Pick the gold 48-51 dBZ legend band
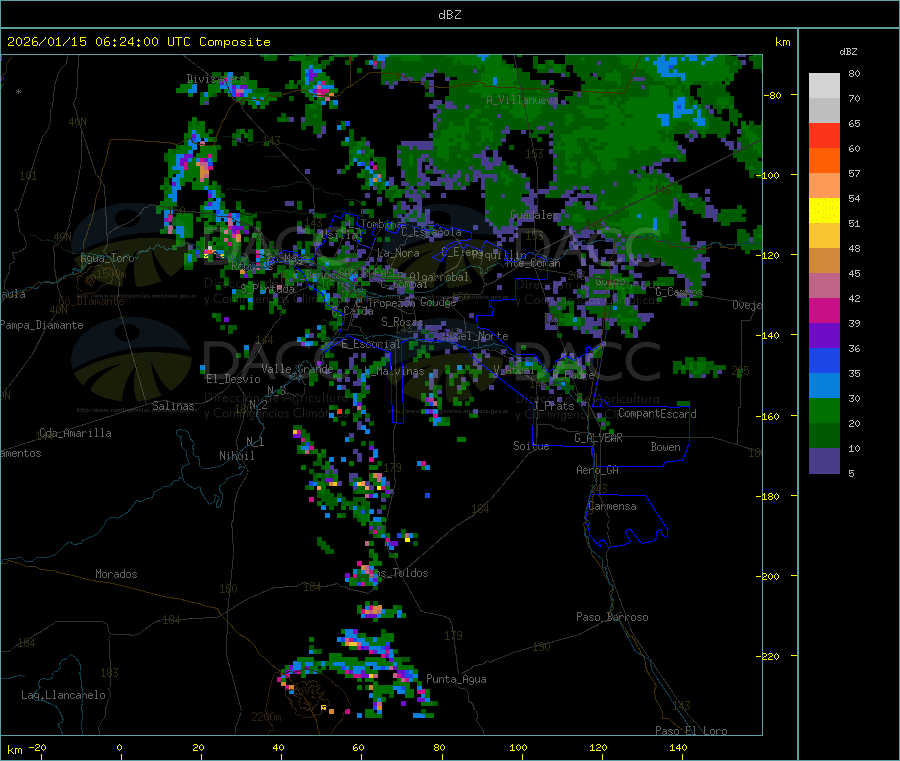The width and height of the screenshot is (900, 761). (824, 236)
